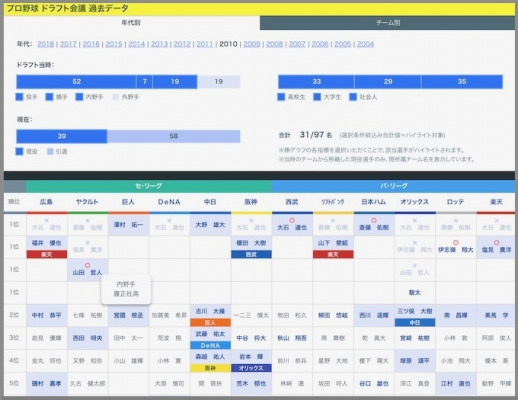
Task: Click the orange 巨人 badge under 吉川 大幾
Action: point(210,323)
